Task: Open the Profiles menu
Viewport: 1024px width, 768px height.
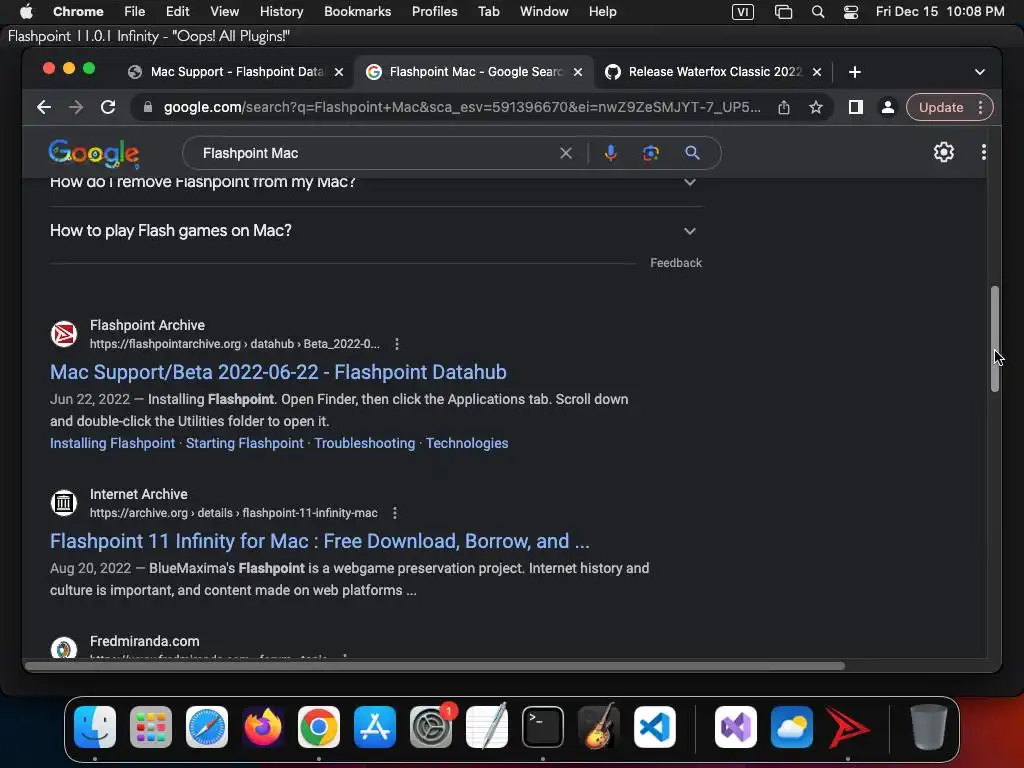Action: pyautogui.click(x=434, y=12)
